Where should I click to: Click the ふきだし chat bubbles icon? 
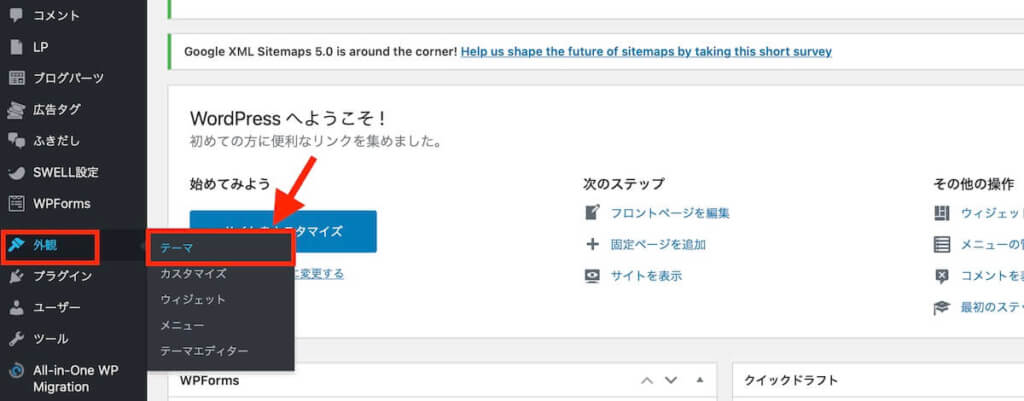[16, 140]
